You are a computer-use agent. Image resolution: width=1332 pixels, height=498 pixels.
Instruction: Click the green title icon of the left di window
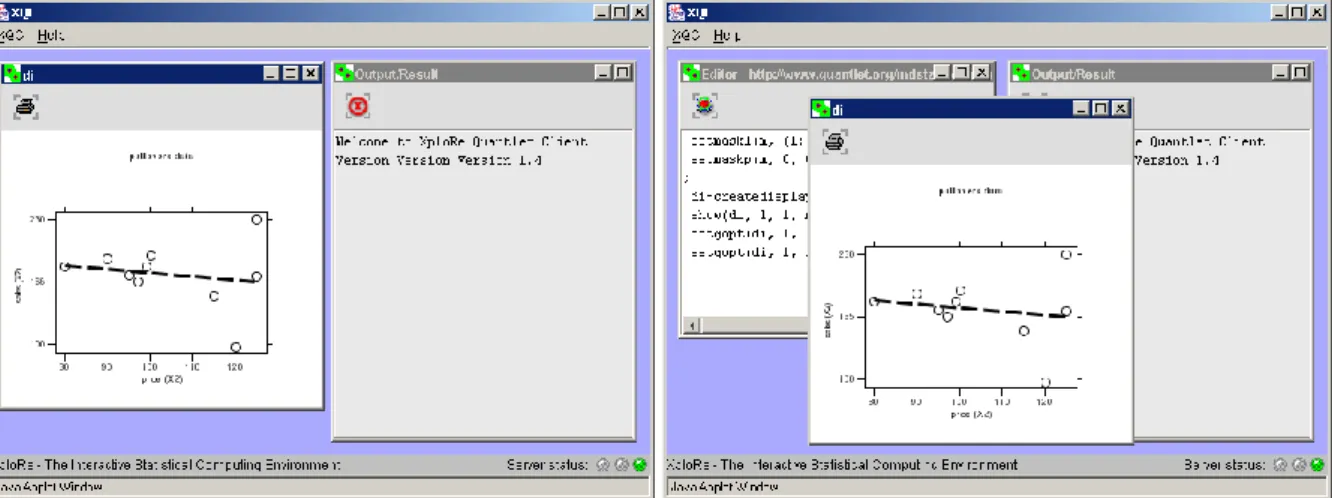point(12,73)
